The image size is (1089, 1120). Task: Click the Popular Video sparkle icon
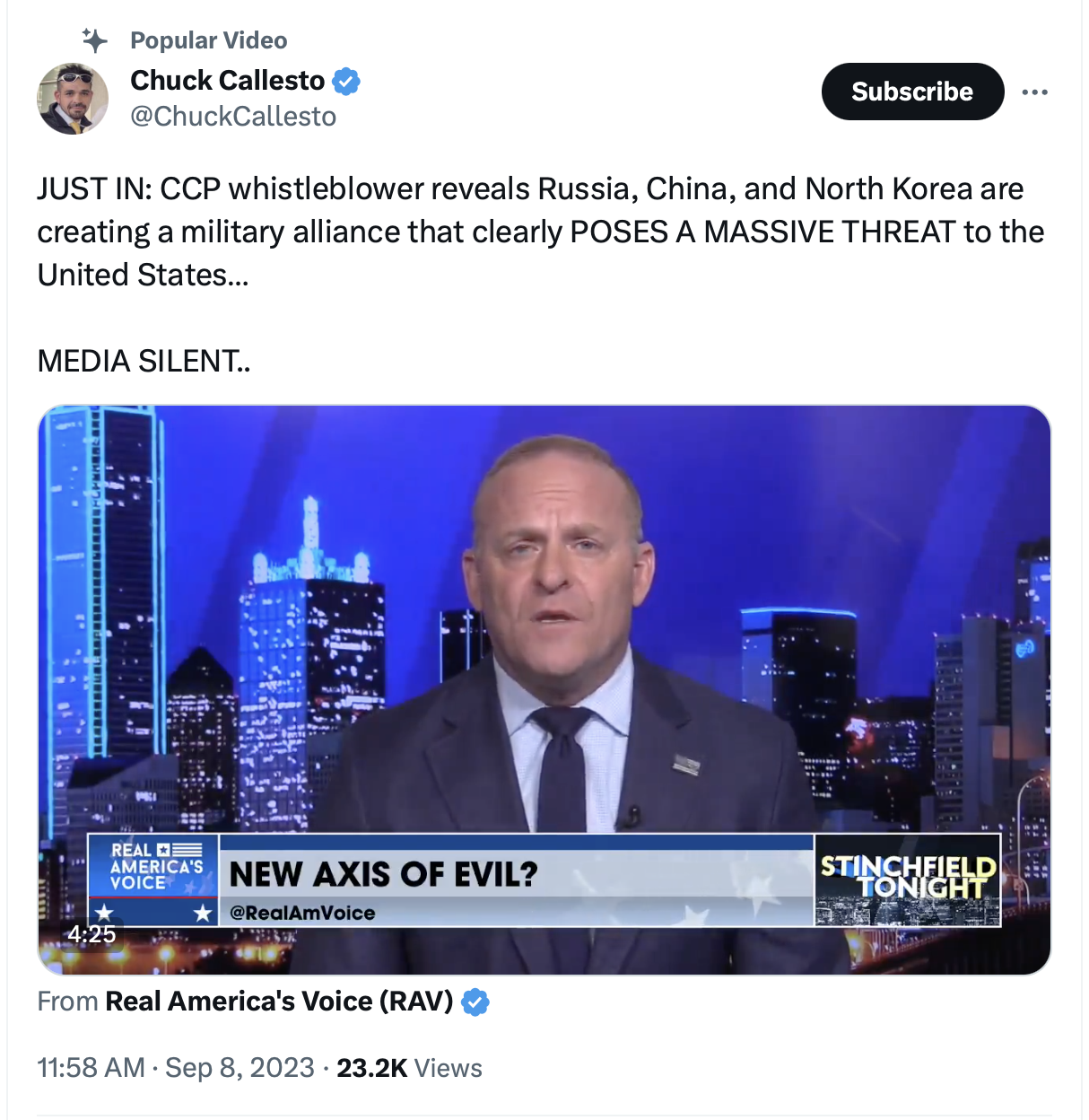(x=94, y=40)
